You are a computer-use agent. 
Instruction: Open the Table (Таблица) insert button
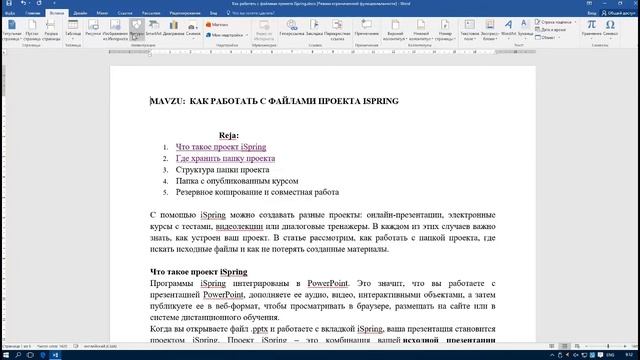pyautogui.click(x=73, y=30)
